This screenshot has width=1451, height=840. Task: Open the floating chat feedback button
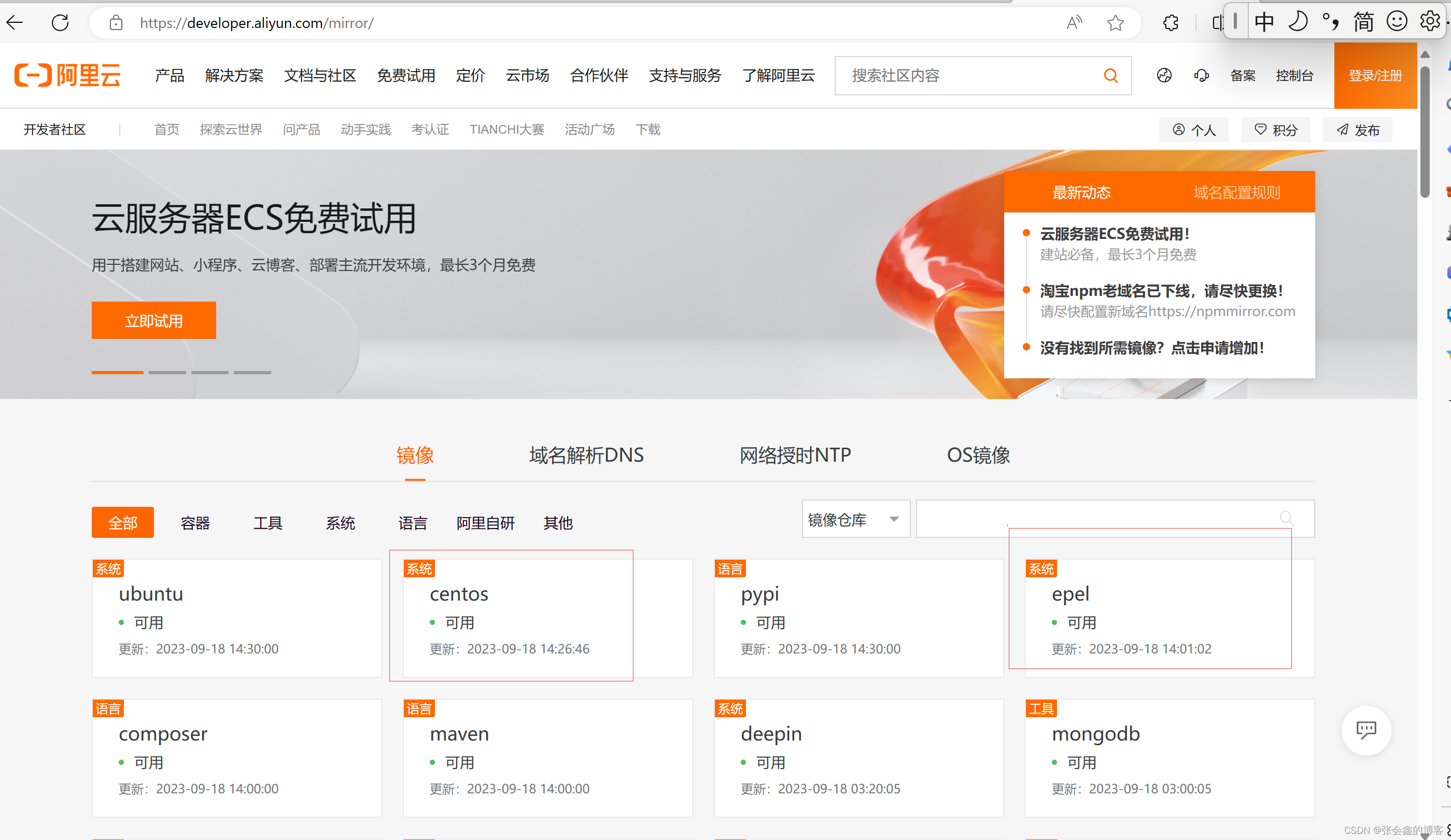coord(1367,730)
